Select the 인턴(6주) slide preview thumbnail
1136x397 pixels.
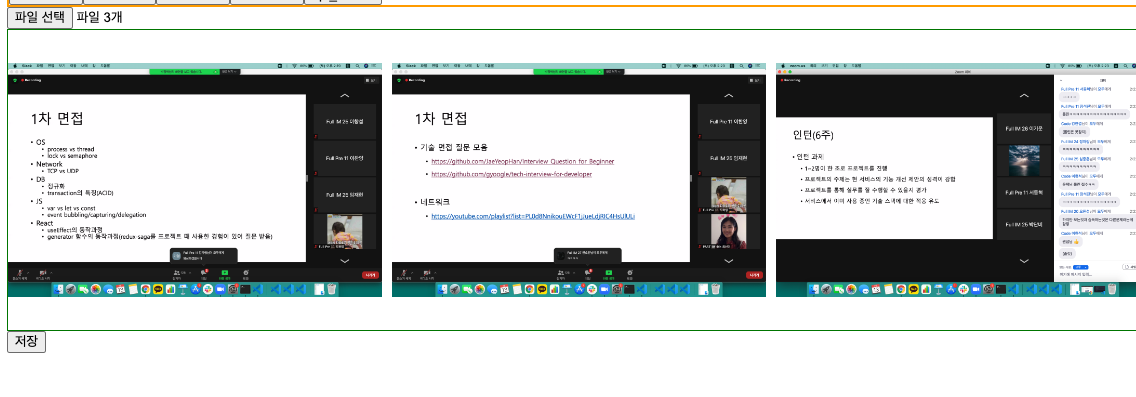coord(956,180)
